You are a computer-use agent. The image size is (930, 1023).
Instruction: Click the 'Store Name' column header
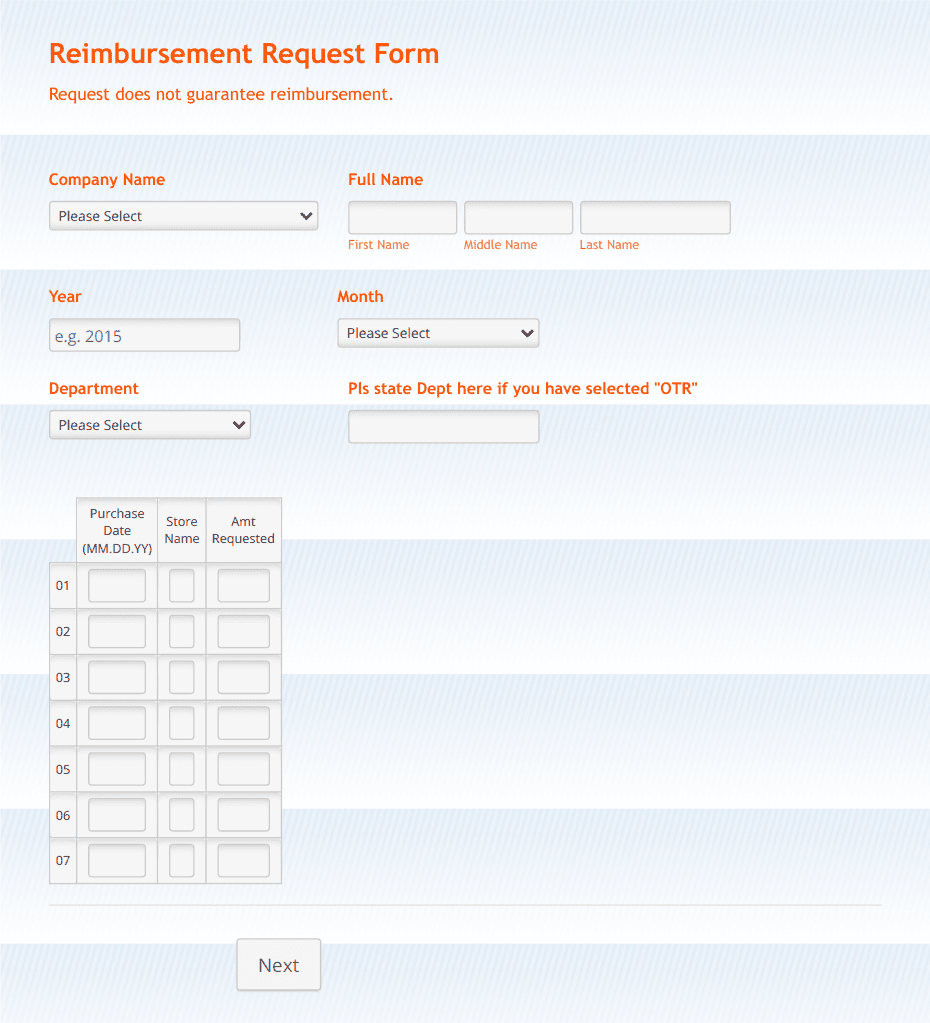pyautogui.click(x=181, y=530)
